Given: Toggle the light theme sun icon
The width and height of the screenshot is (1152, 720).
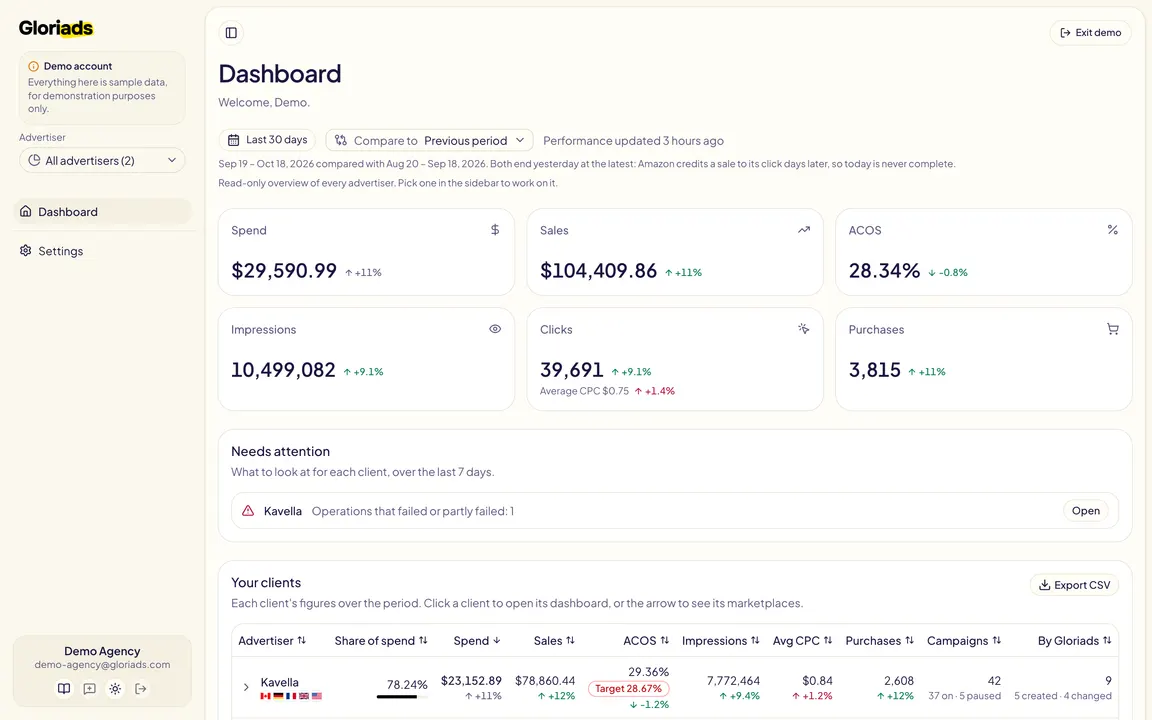Looking at the screenshot, I should click(x=115, y=688).
